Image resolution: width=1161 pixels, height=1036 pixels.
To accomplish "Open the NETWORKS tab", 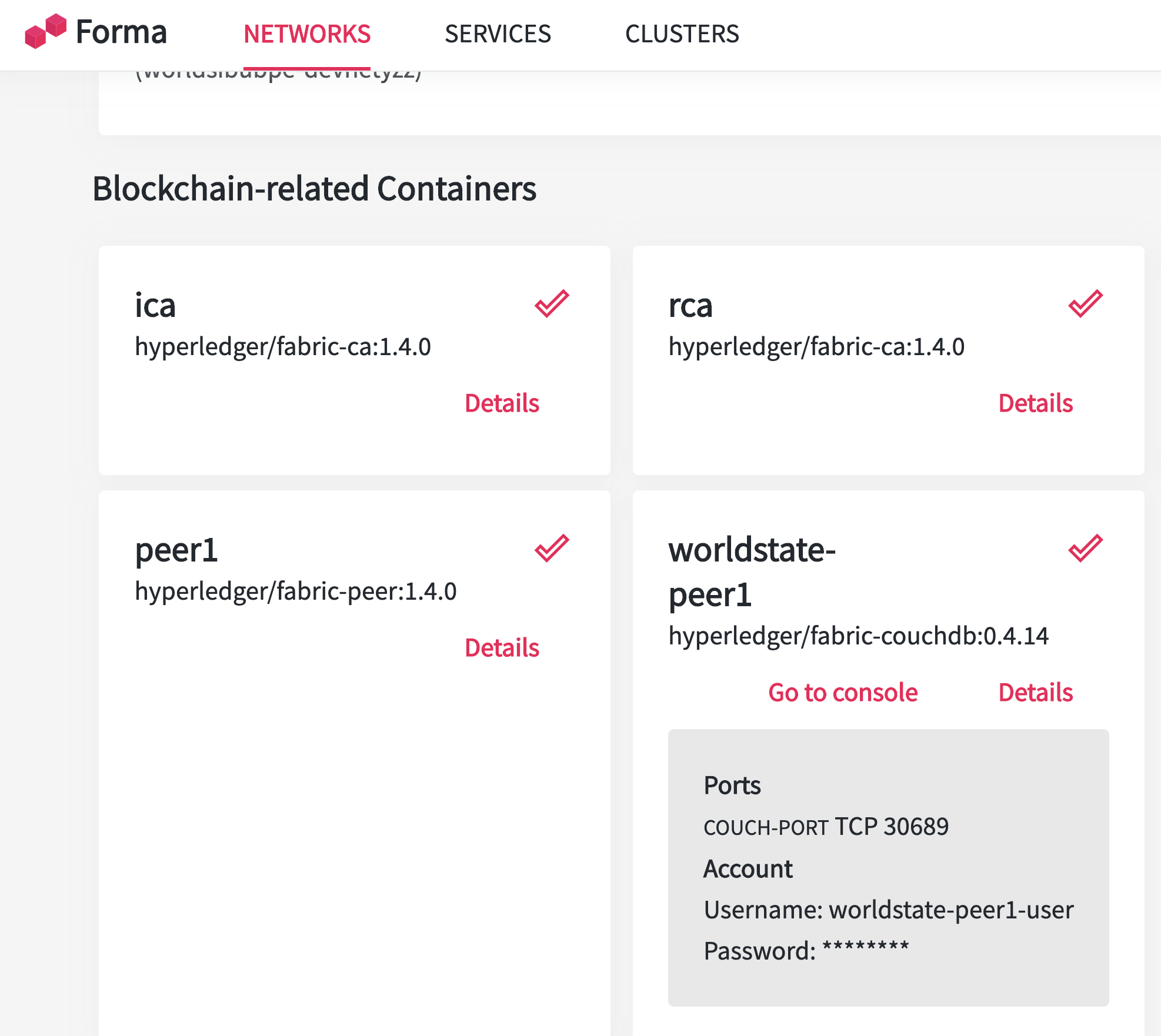I will (x=307, y=34).
